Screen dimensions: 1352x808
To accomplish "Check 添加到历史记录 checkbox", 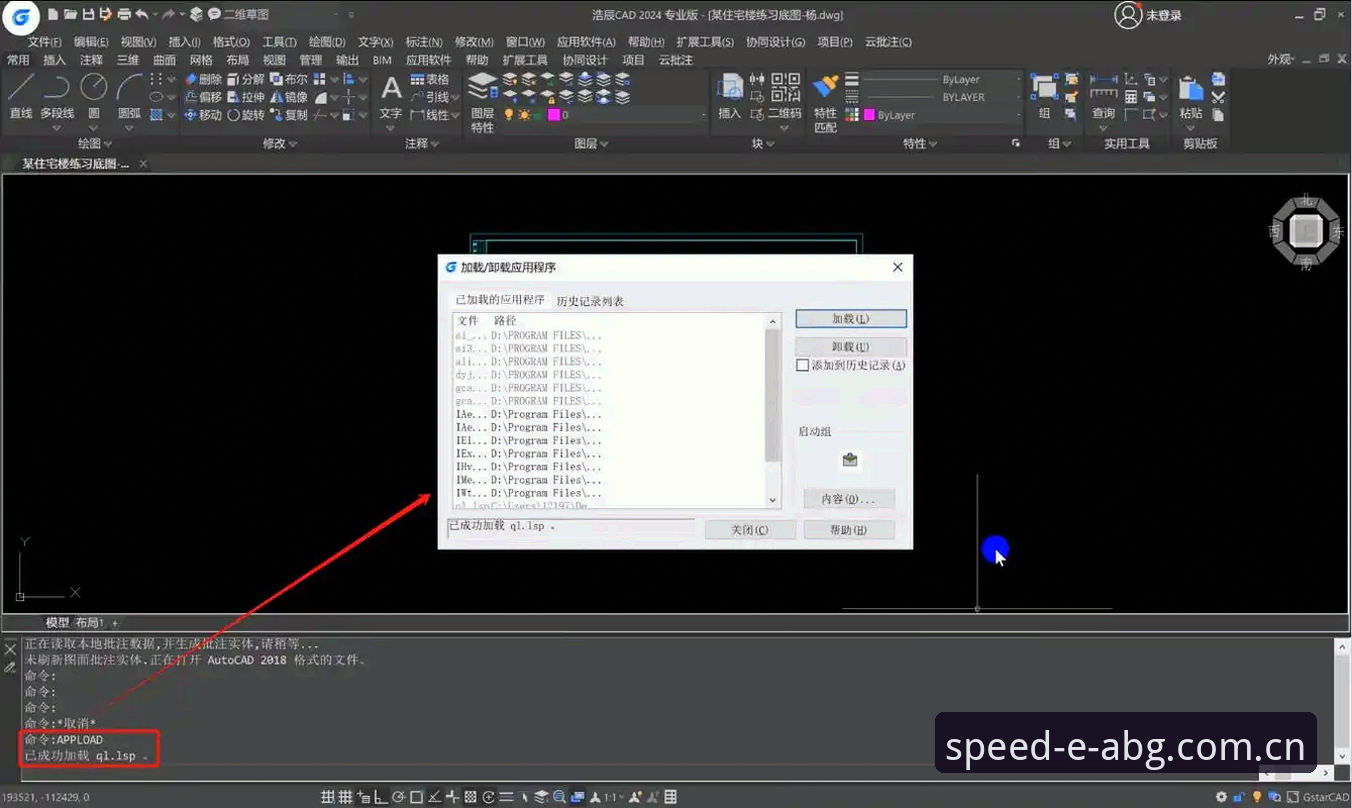I will pyautogui.click(x=802, y=366).
